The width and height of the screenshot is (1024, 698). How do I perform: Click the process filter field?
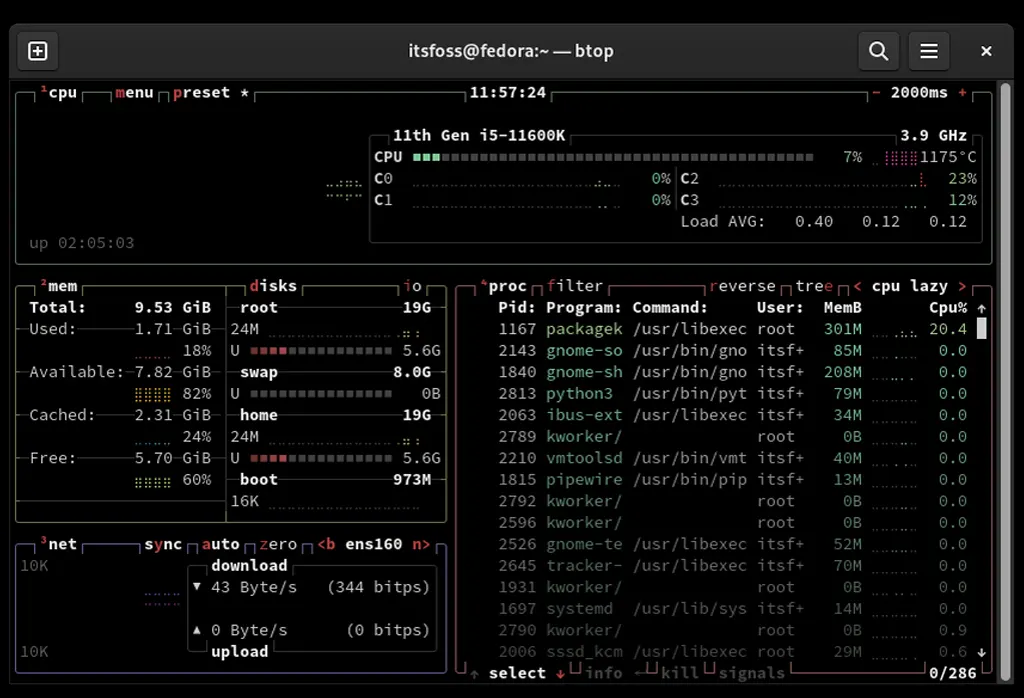pyautogui.click(x=575, y=286)
